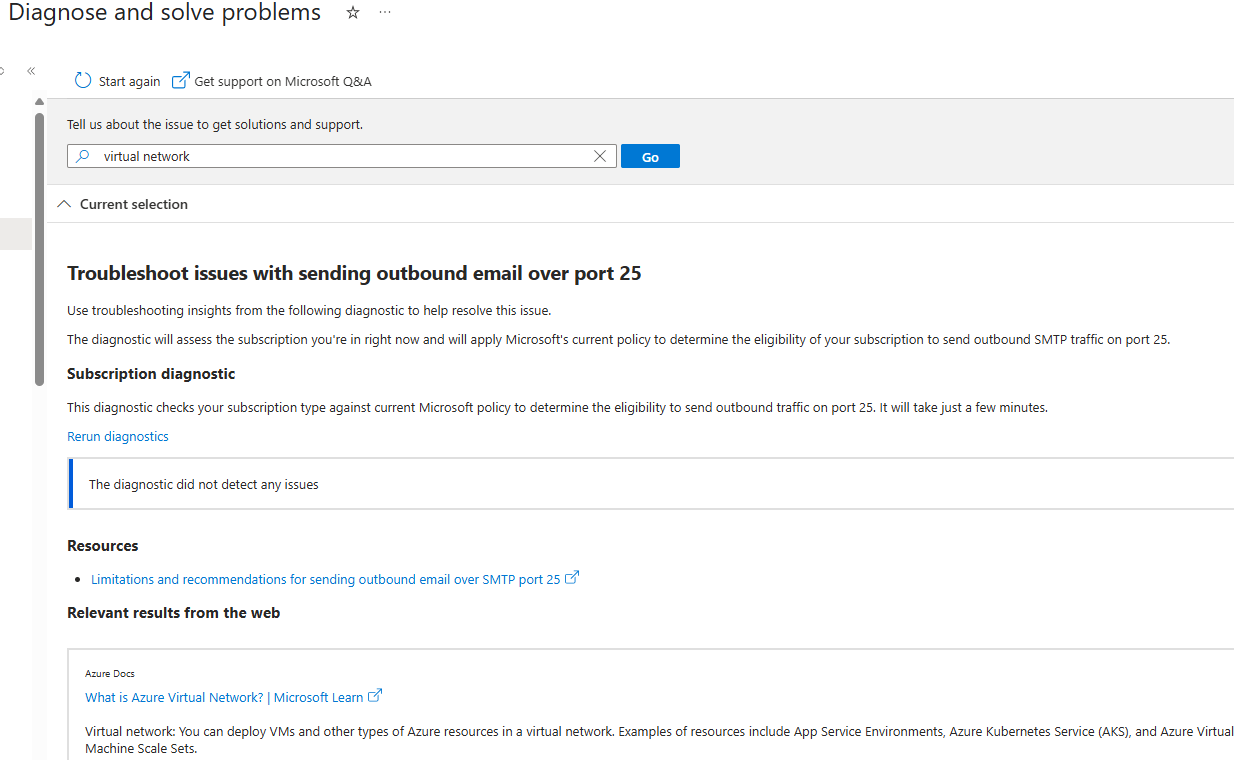Collapse the sidebar with the double chevron
Image resolution: width=1234 pixels, height=760 pixels.
coord(31,71)
